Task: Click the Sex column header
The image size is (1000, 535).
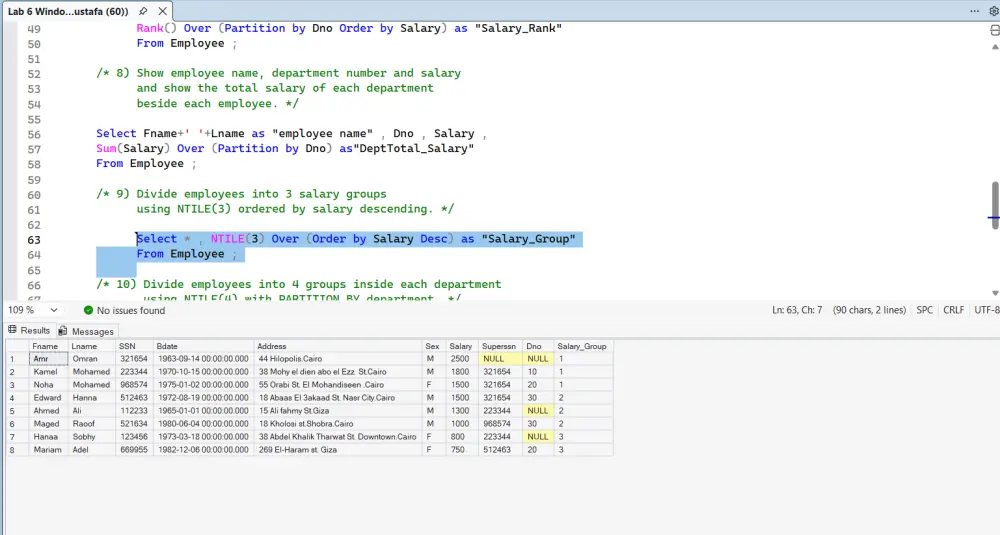Action: (x=434, y=346)
